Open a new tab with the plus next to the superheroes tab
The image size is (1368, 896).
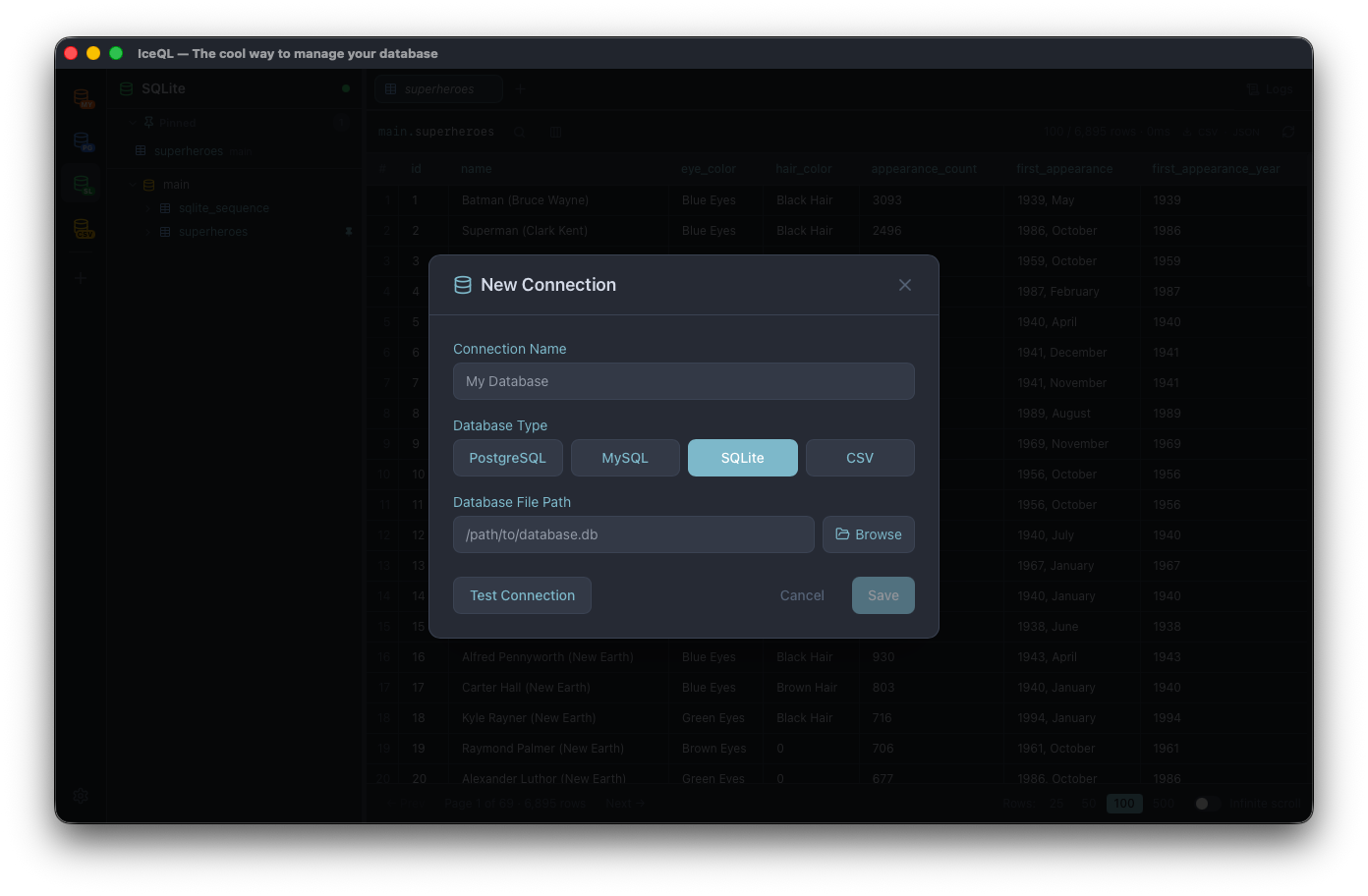(x=521, y=89)
